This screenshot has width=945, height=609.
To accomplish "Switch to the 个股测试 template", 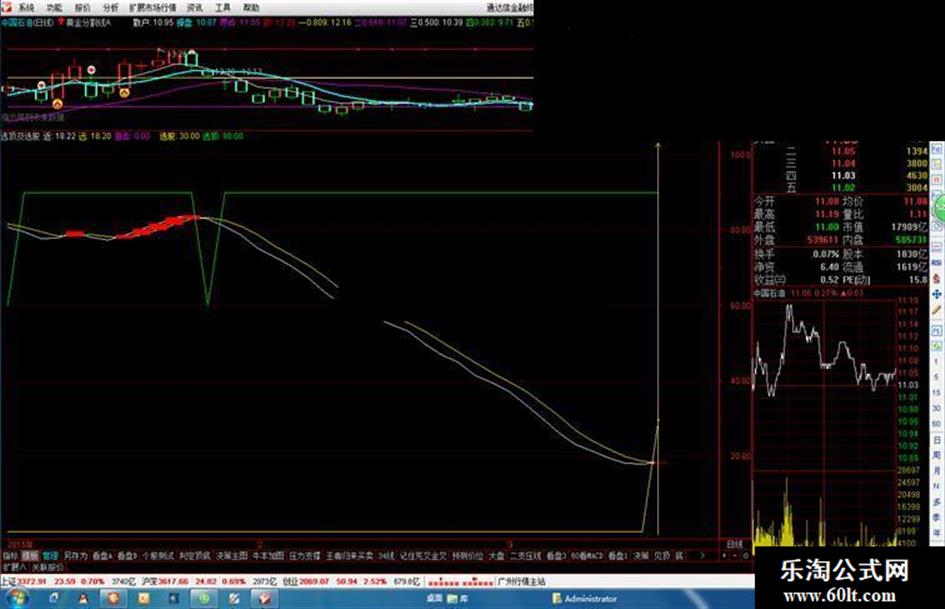I will 158,555.
